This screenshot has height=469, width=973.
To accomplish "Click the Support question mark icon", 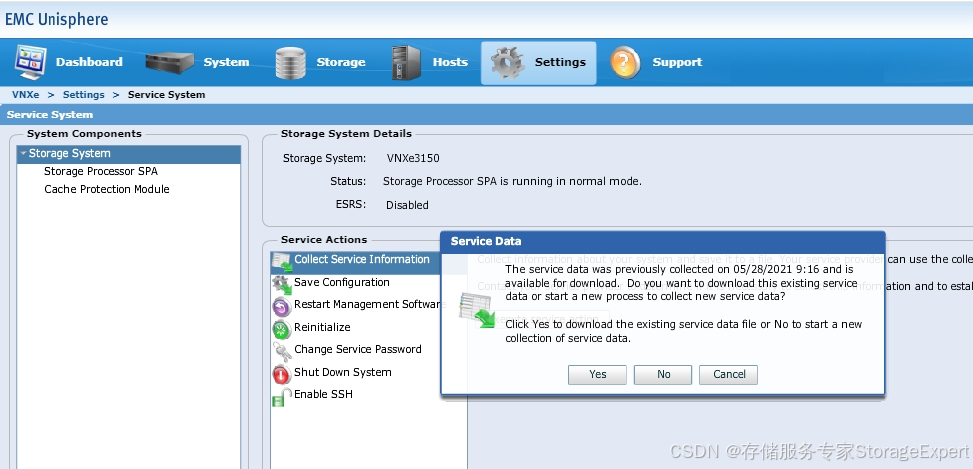I will [x=625, y=63].
